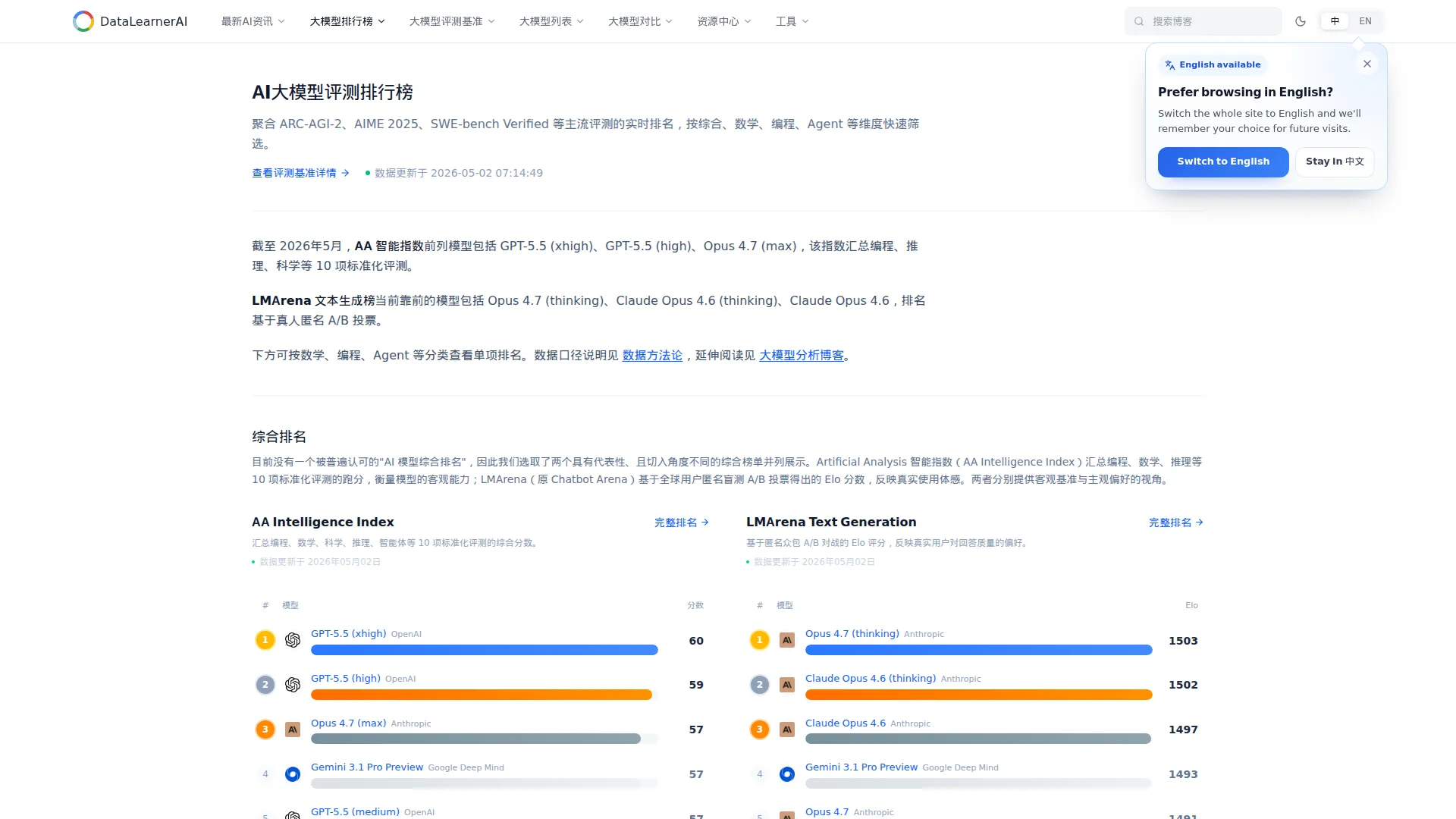Expand the 工具 menu

(x=792, y=21)
